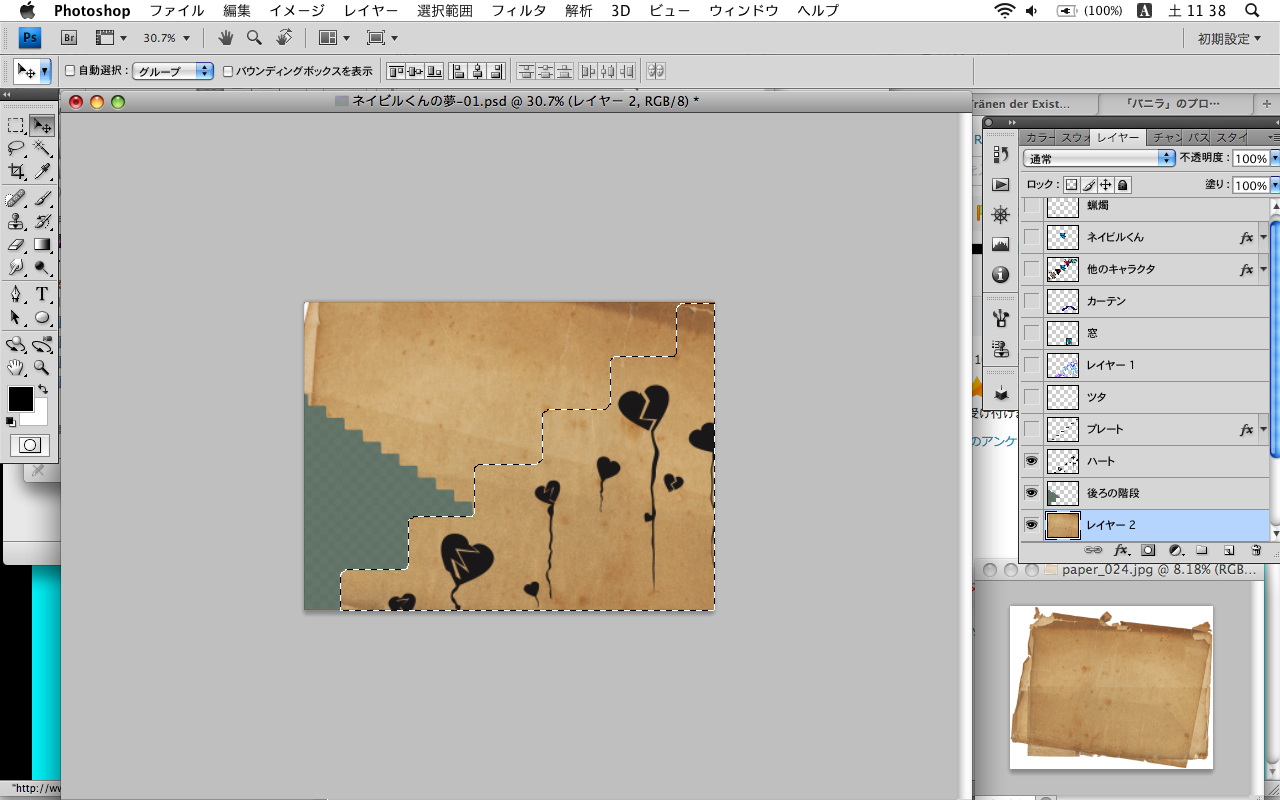Open the フィルタ menu
Screen dimensions: 1280x800
point(518,11)
